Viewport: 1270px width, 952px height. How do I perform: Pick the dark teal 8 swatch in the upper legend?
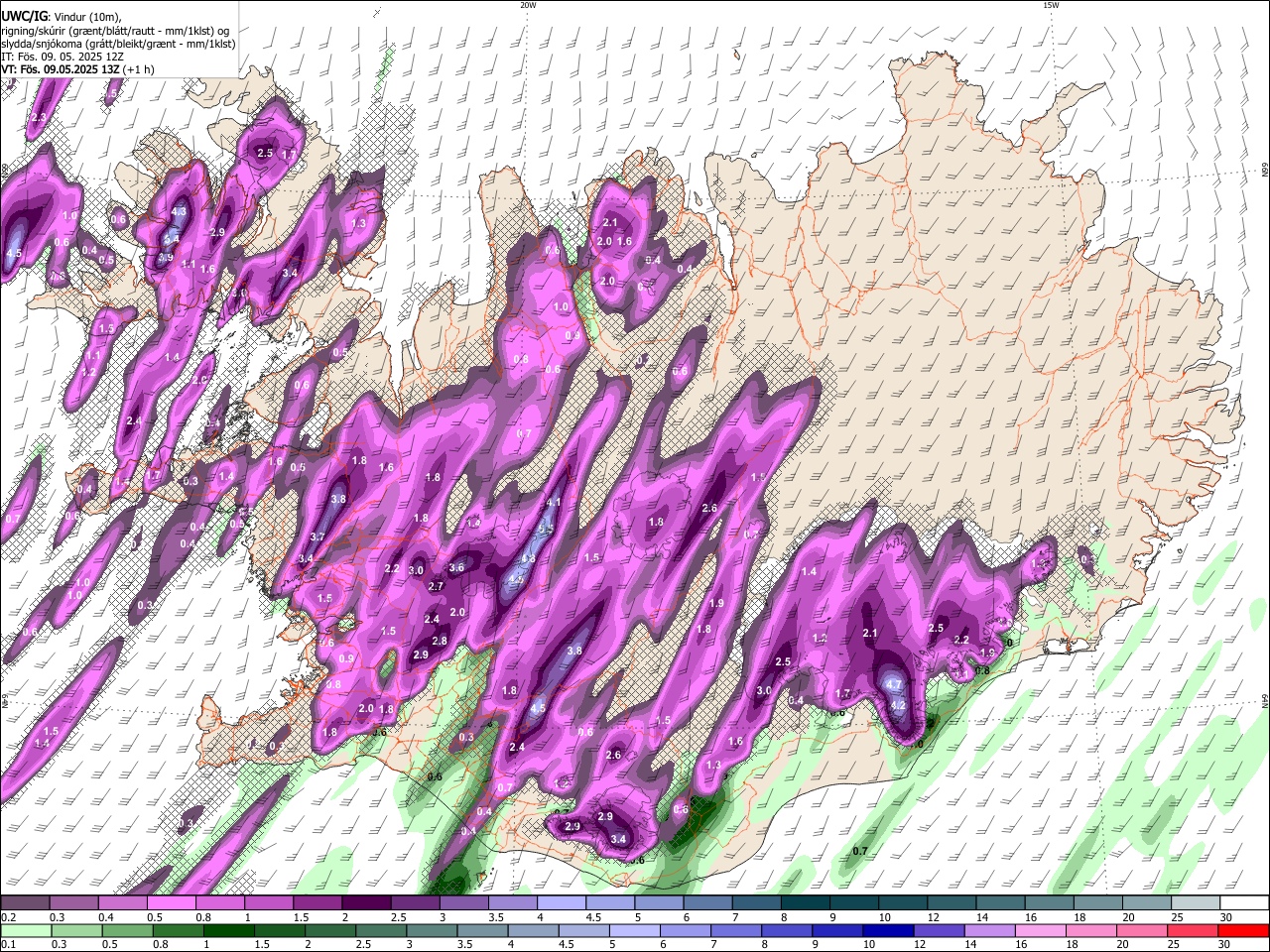[x=805, y=902]
